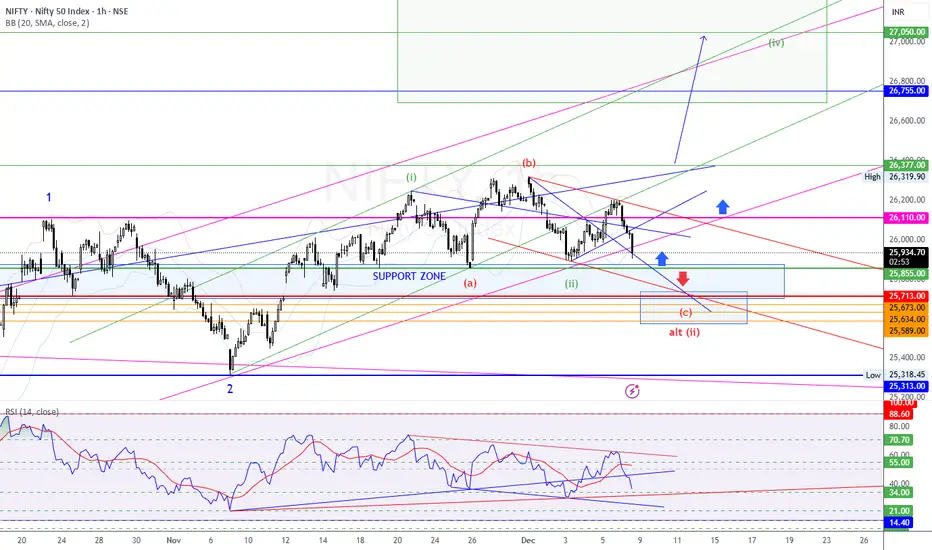Image resolution: width=932 pixels, height=550 pixels.
Task: Click the RSI 55.00 level tag
Action: tap(899, 463)
